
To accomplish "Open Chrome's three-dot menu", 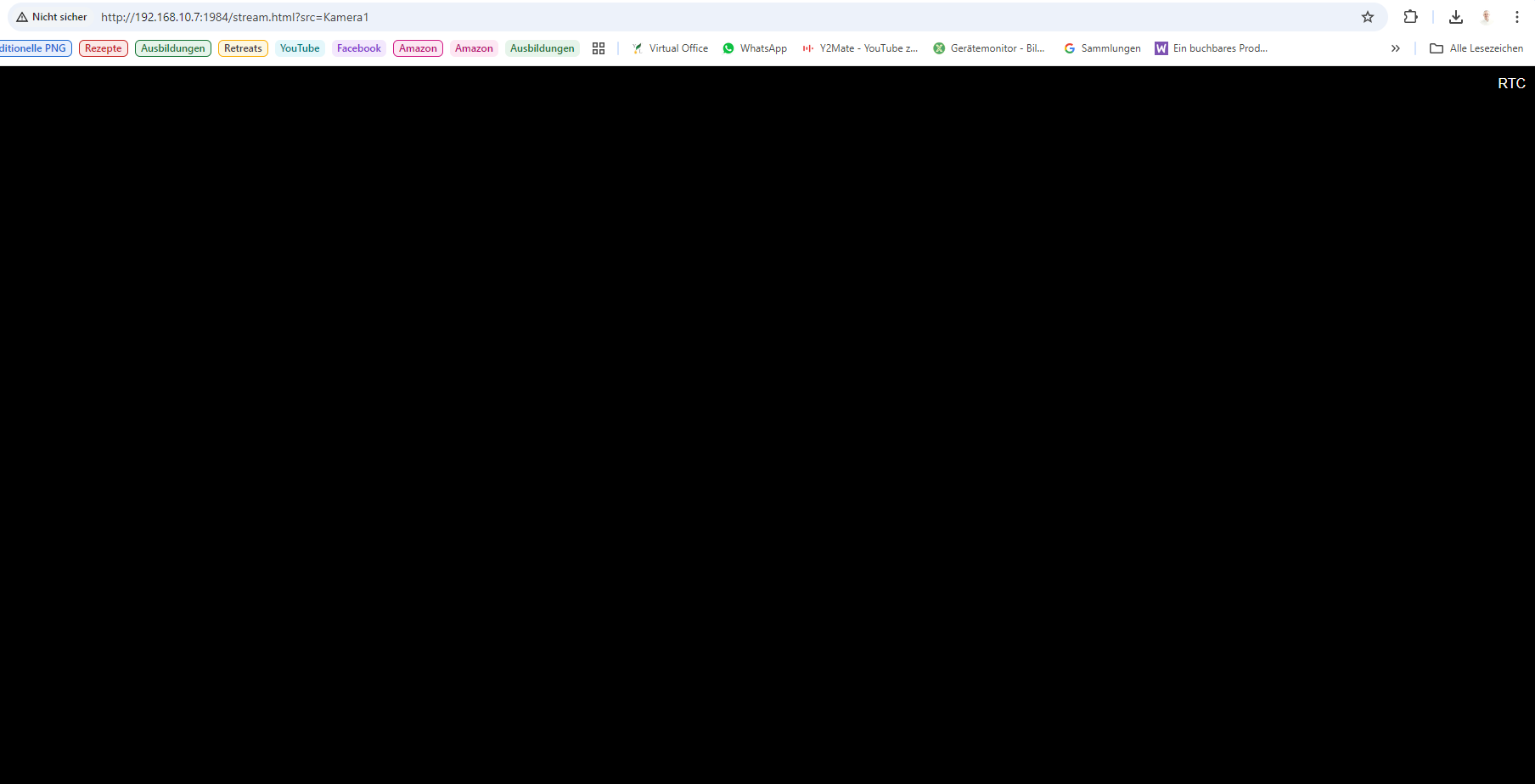I will [x=1516, y=17].
